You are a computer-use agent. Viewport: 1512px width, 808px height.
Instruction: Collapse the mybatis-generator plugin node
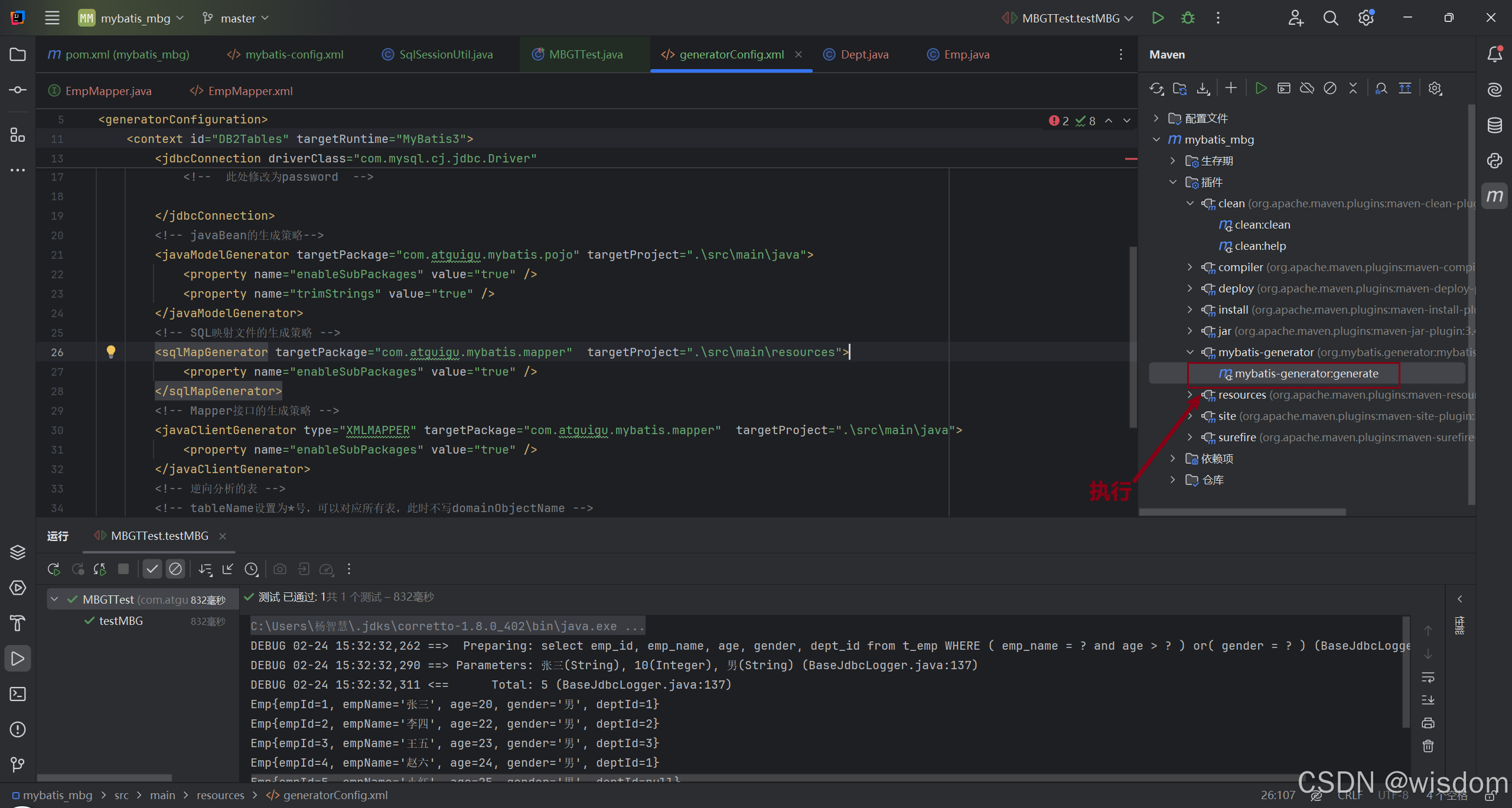[1190, 352]
